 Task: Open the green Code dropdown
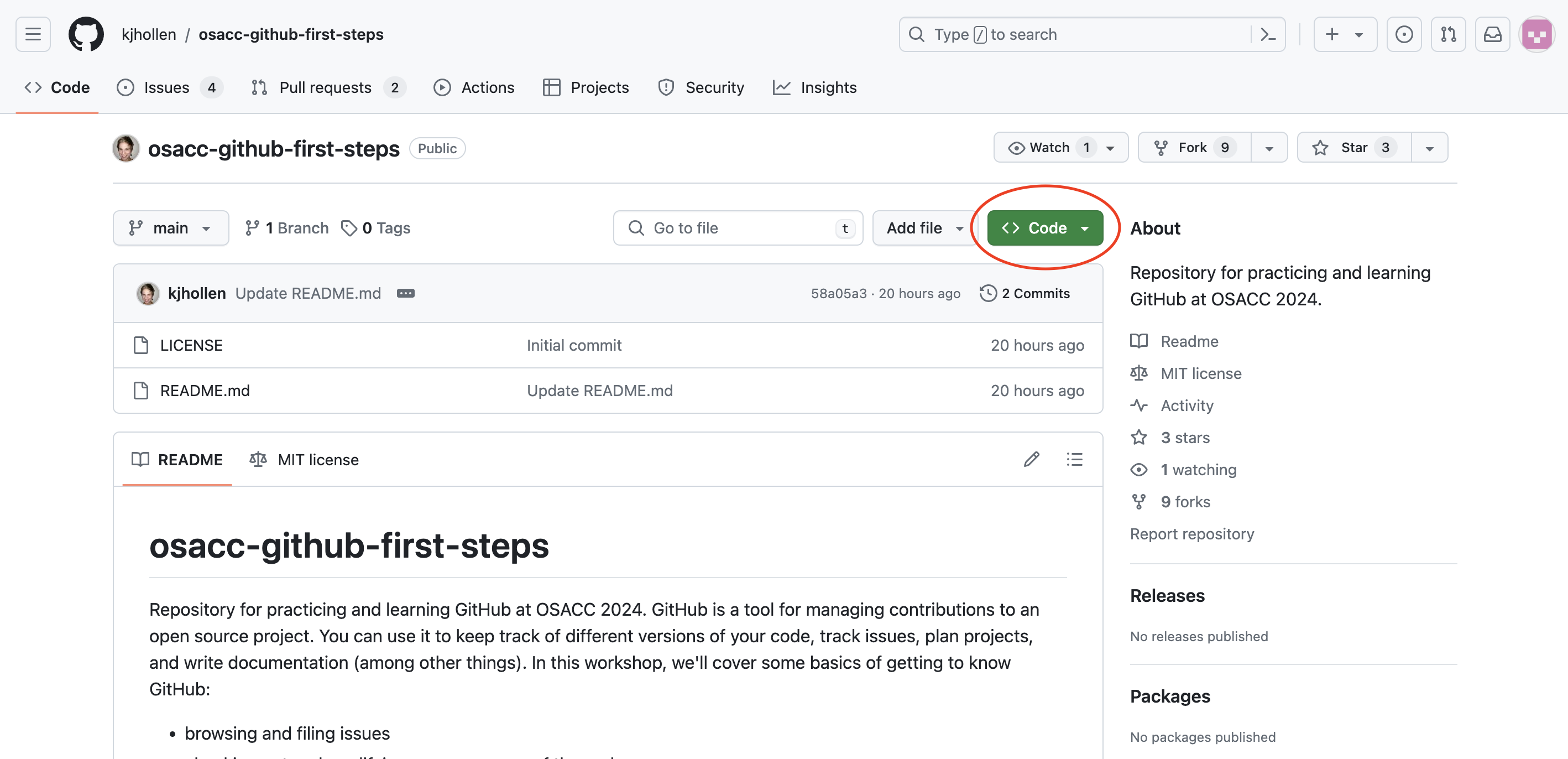[1044, 228]
